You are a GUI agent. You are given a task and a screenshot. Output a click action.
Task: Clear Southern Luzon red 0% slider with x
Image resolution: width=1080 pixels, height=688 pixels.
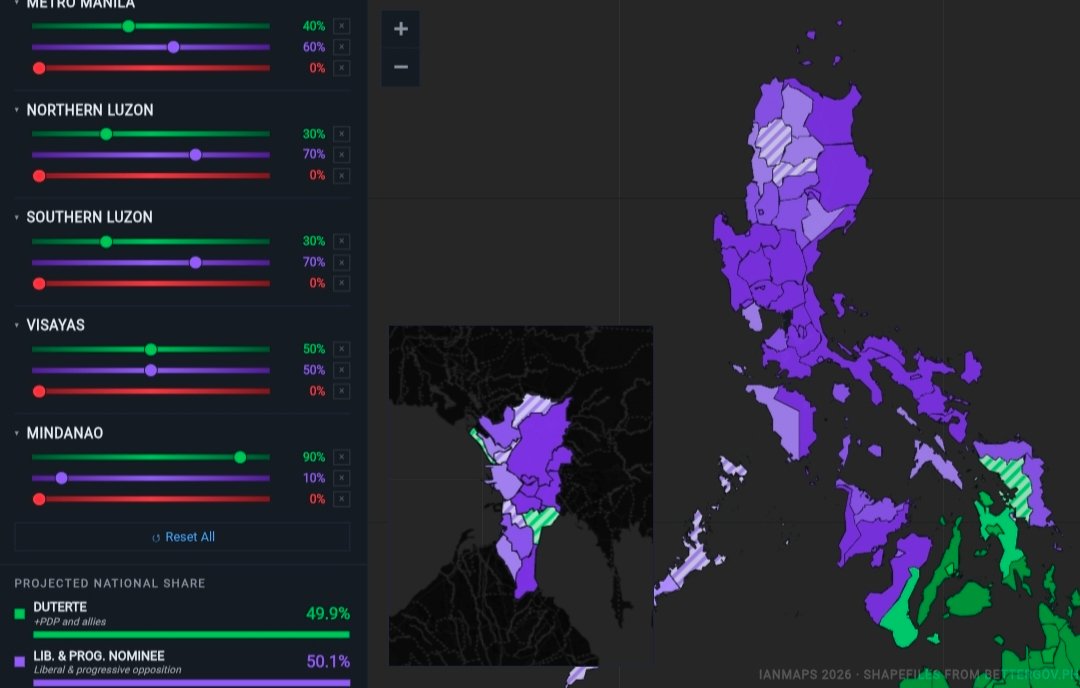pyautogui.click(x=342, y=283)
